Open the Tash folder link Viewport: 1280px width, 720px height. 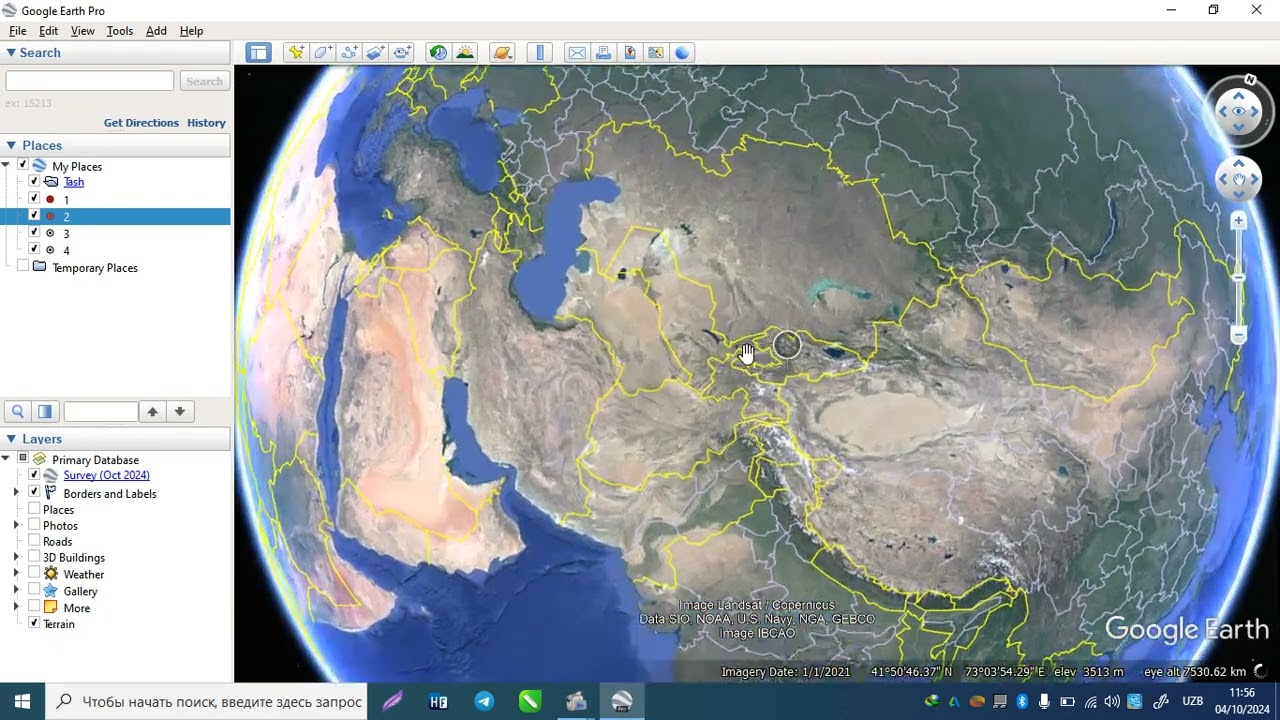pyautogui.click(x=74, y=182)
